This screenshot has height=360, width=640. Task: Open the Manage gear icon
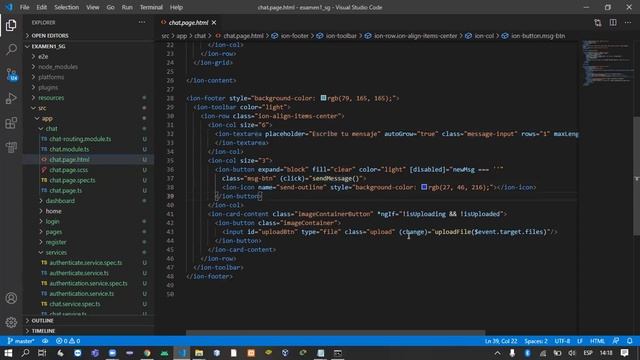11,322
